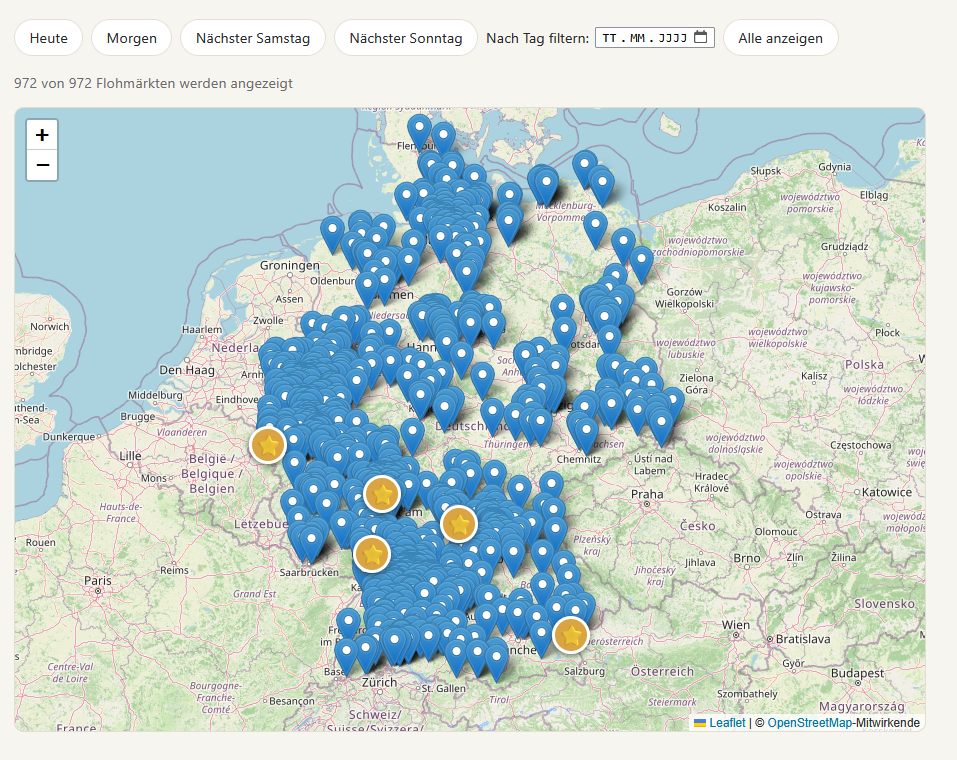Zoom out of the map
This screenshot has height=760, width=957.
coord(42,165)
